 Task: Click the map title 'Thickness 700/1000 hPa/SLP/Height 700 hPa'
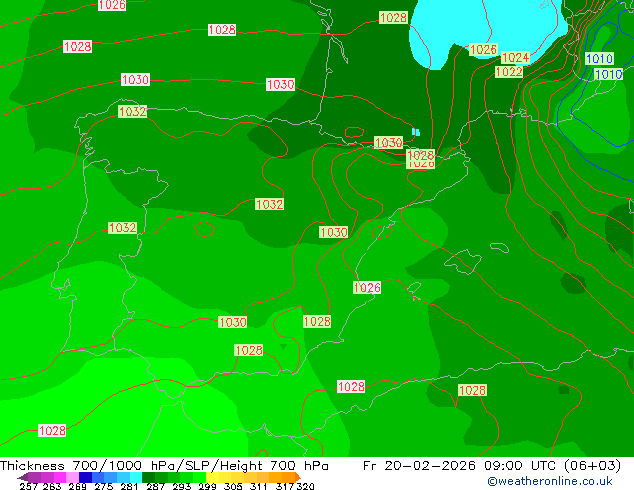point(164,466)
